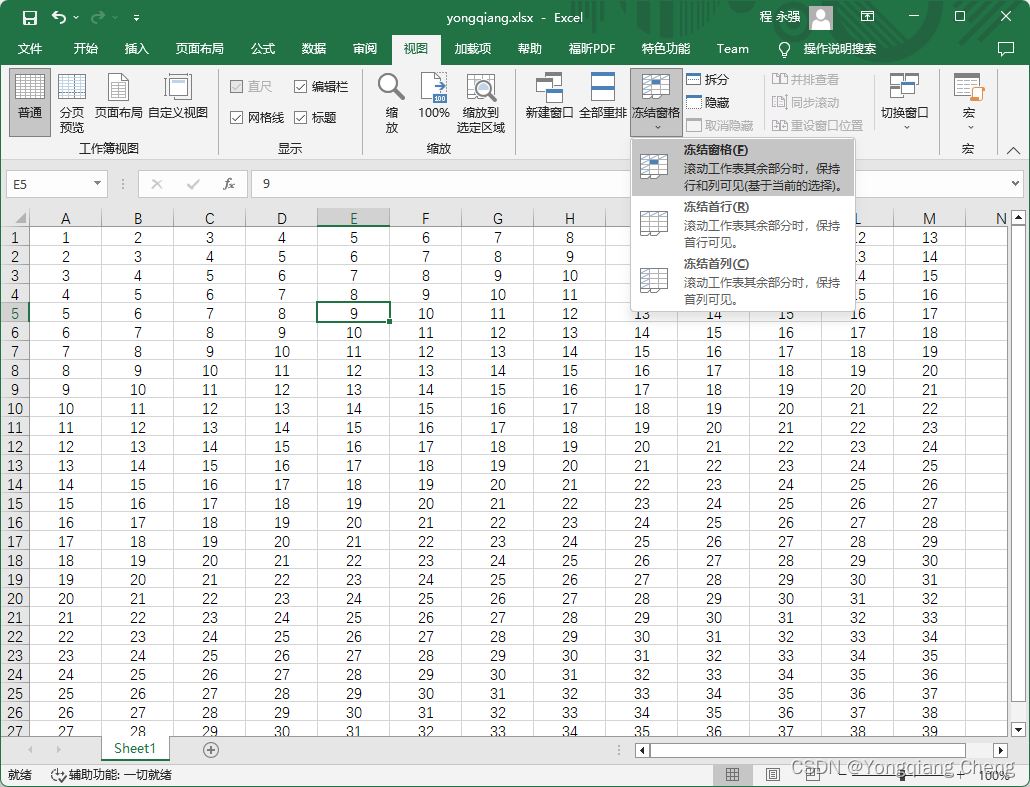1030x787 pixels.
Task: Click the Insert Function fx icon
Action: pyautogui.click(x=228, y=184)
